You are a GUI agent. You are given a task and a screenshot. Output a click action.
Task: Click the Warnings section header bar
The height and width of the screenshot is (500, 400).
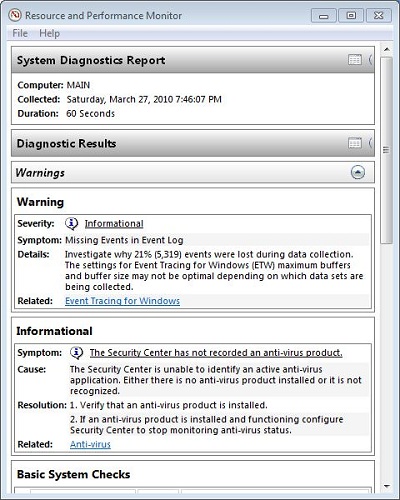click(193, 172)
